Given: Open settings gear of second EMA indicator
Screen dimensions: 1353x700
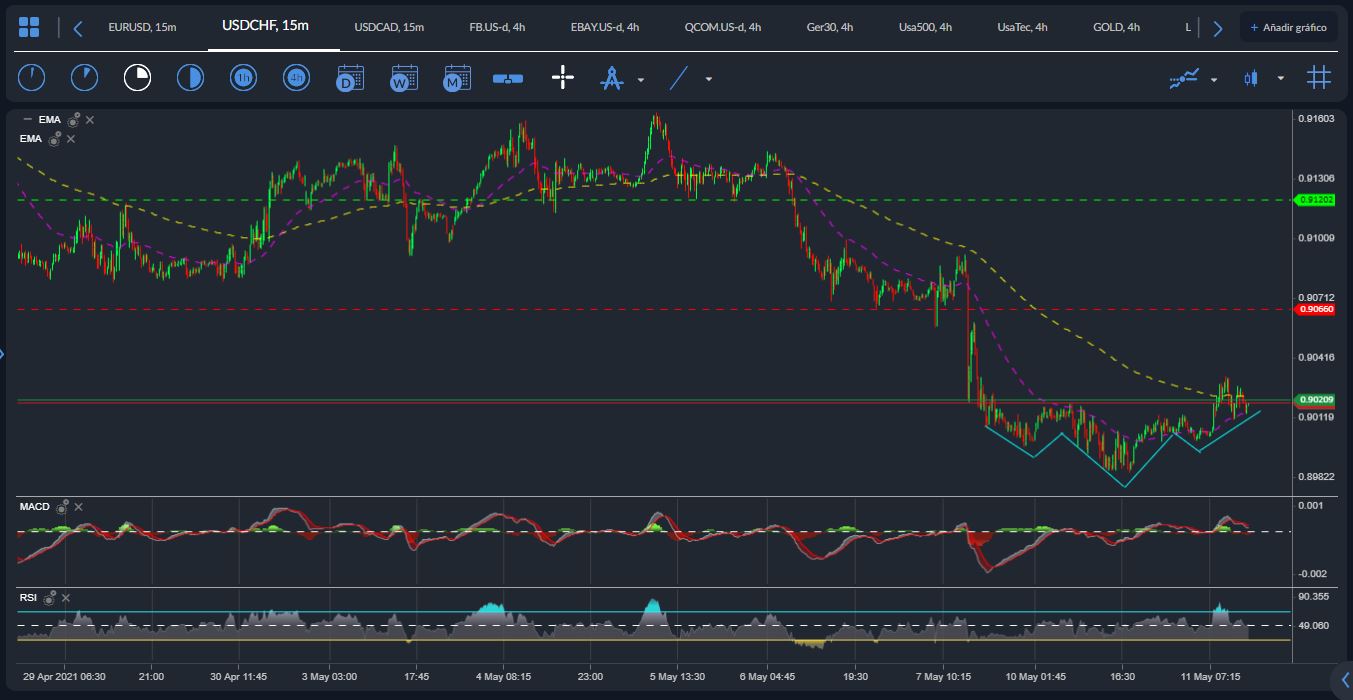Looking at the screenshot, I should click(x=56, y=139).
